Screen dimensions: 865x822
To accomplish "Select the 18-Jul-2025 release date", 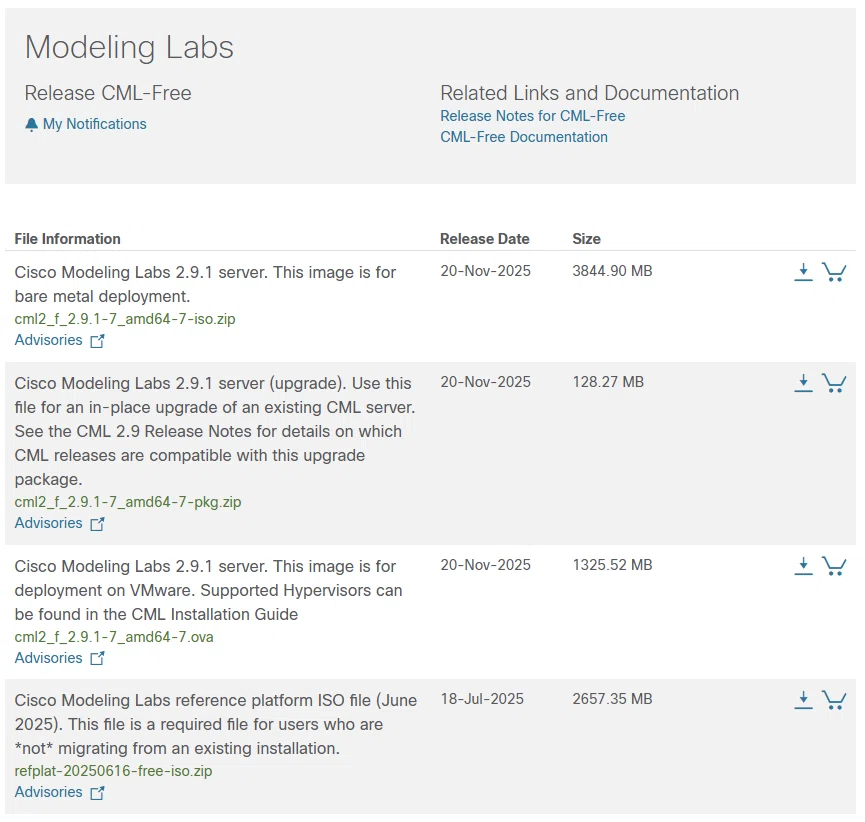I will 482,699.
